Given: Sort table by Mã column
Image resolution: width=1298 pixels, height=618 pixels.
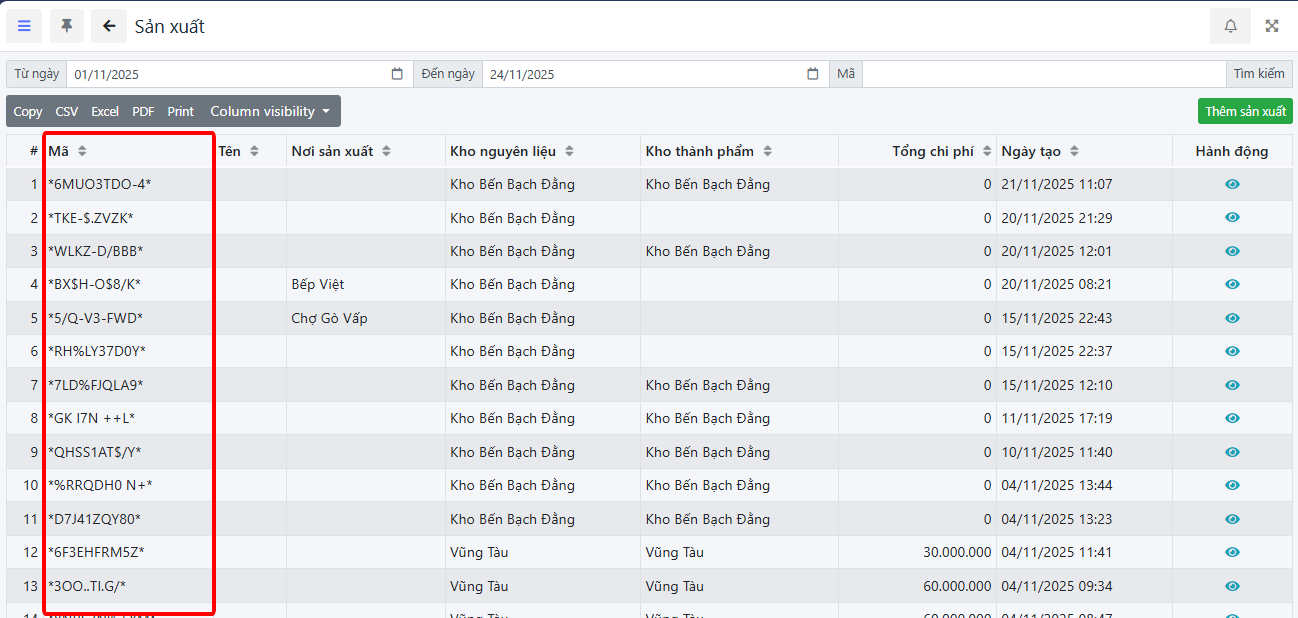Looking at the screenshot, I should point(82,151).
